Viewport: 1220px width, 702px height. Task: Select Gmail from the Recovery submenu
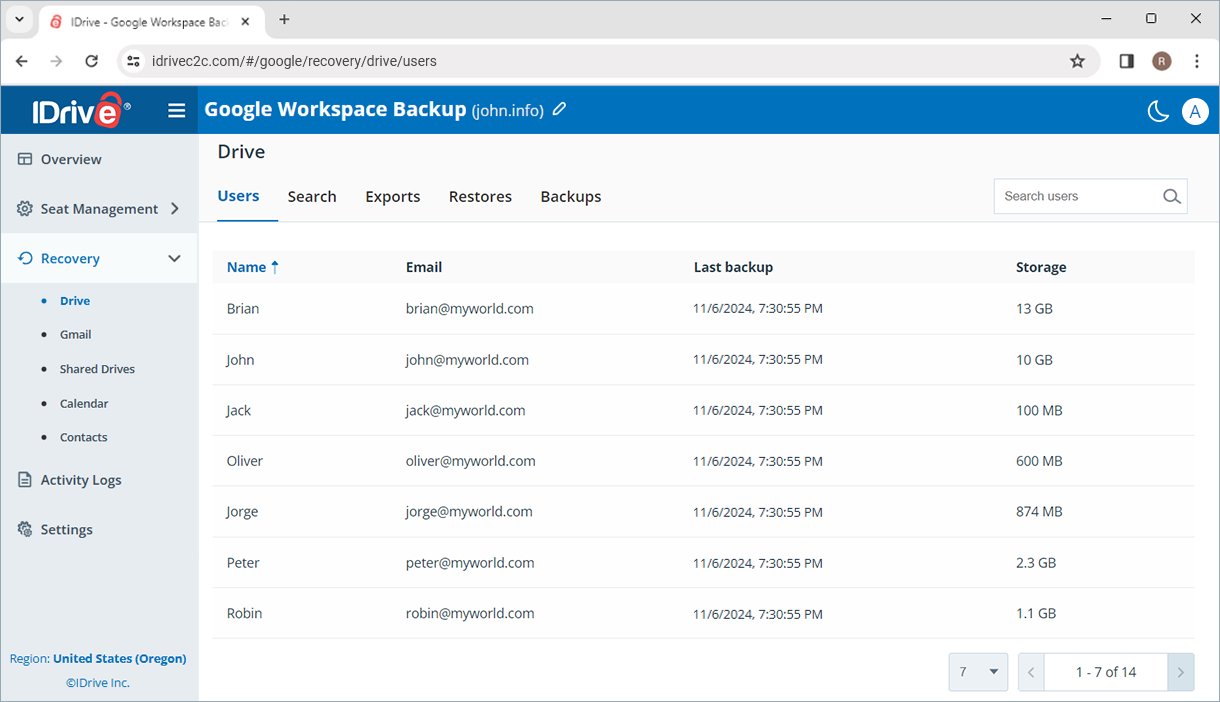pos(75,334)
